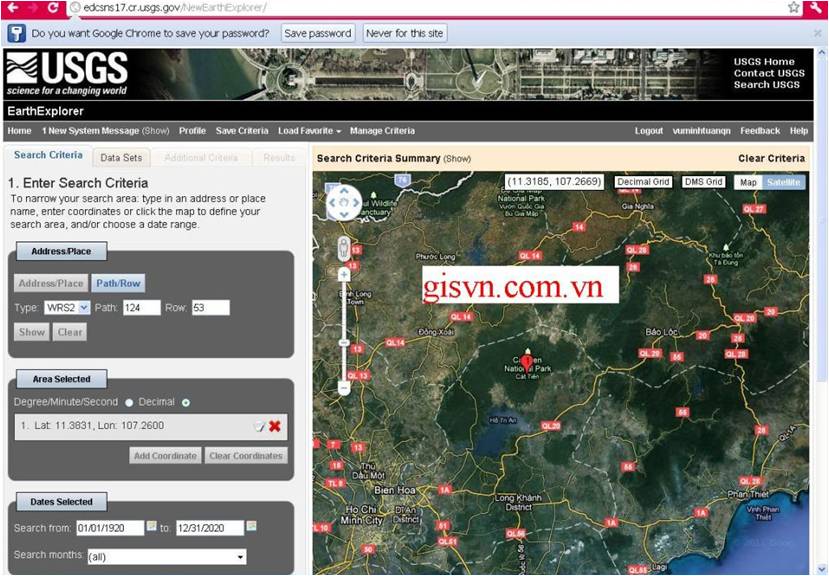Pan the map down
The width and height of the screenshot is (829, 576).
point(344,214)
